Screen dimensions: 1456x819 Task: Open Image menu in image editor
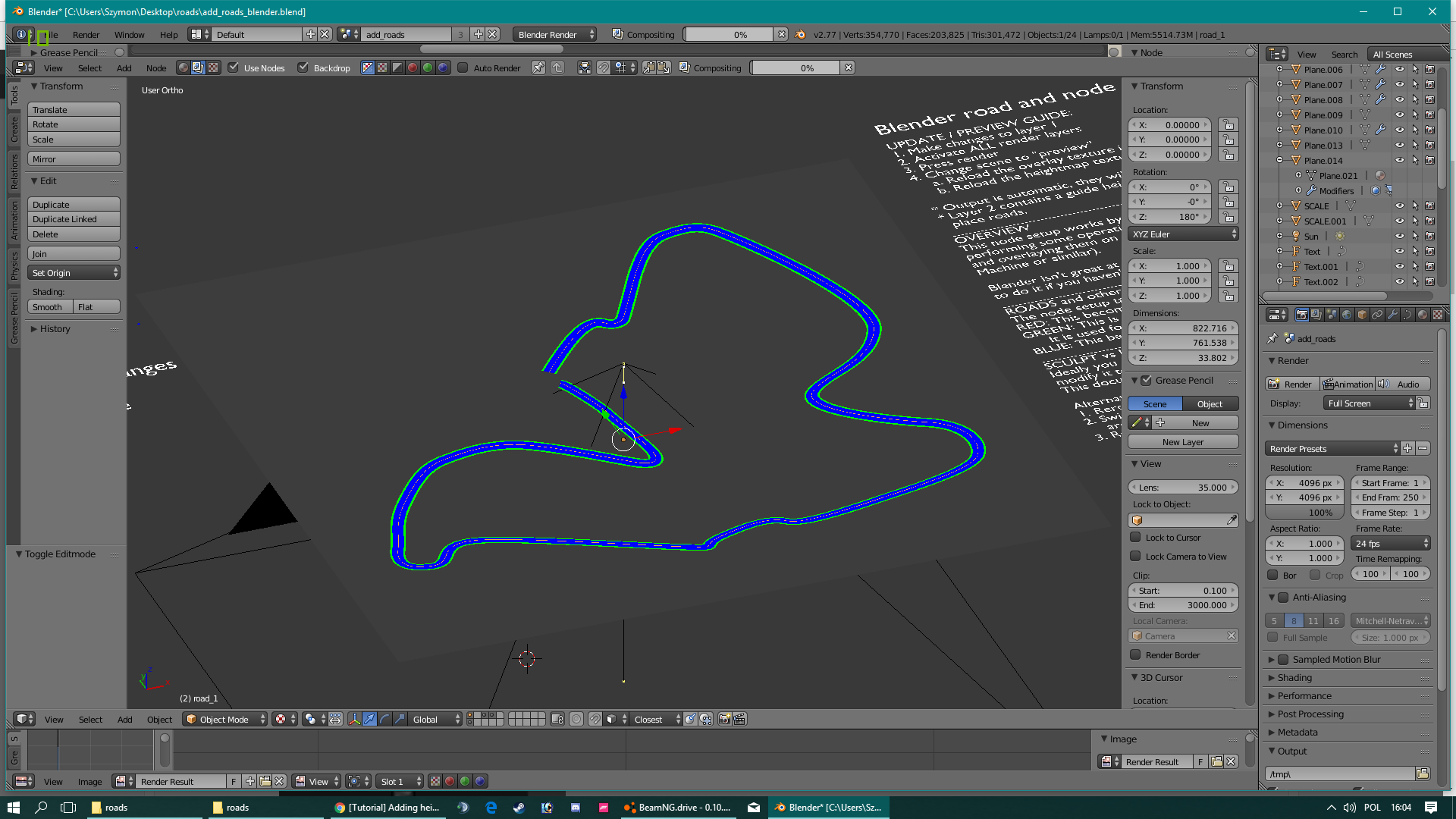click(x=89, y=781)
